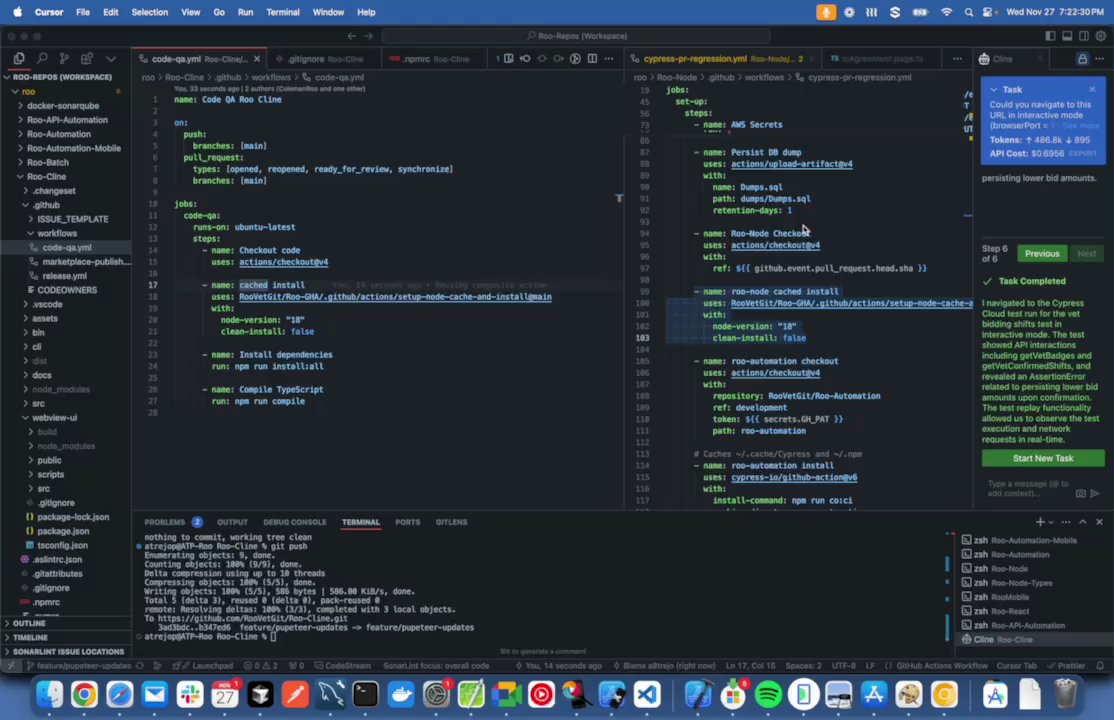Open the Source Control view icon
Screen dimensions: 1114x720
tap(64, 59)
